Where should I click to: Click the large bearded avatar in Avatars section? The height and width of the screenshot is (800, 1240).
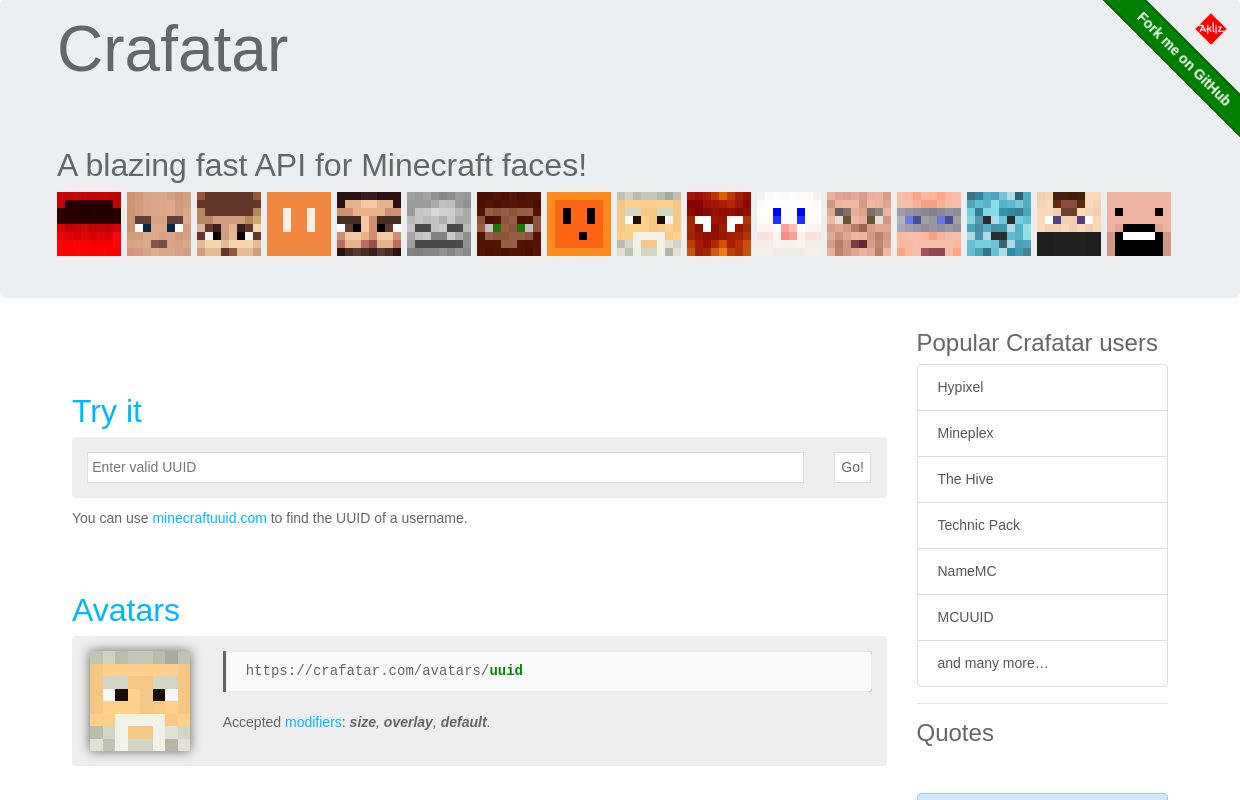click(x=140, y=701)
